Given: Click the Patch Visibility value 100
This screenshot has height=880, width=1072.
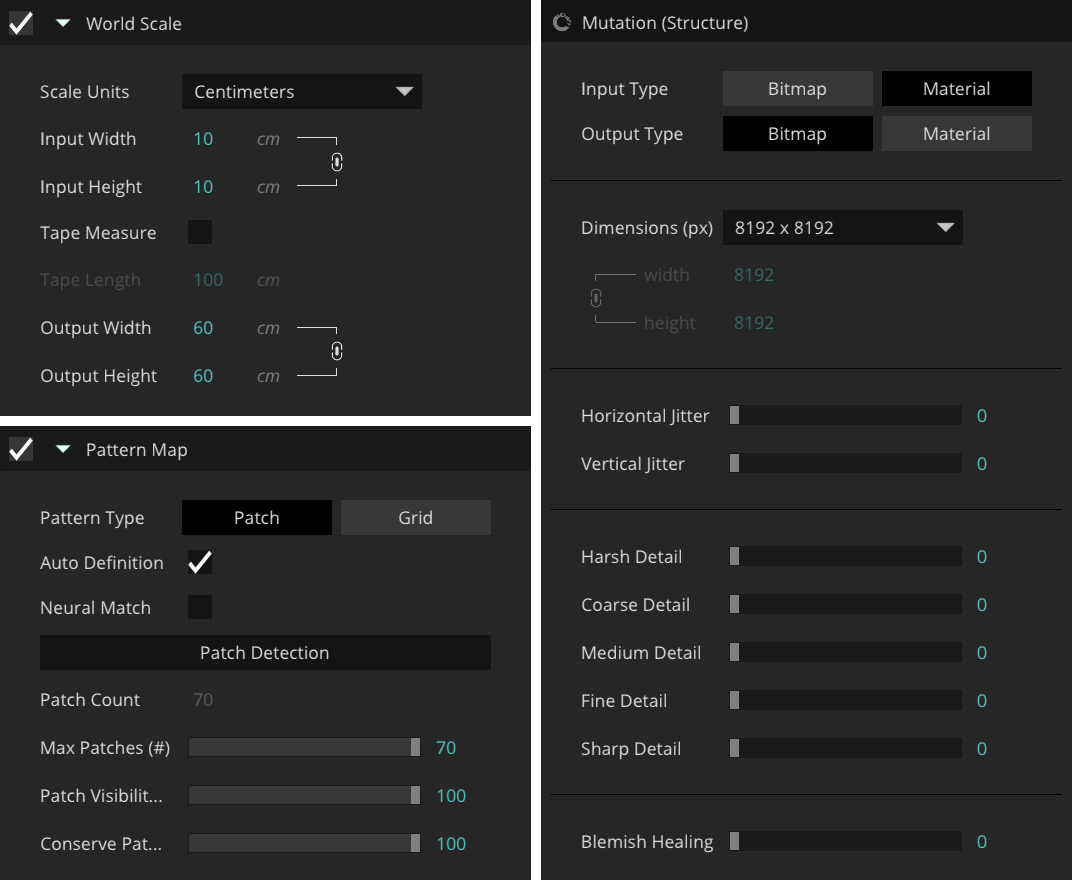Looking at the screenshot, I should pos(451,796).
